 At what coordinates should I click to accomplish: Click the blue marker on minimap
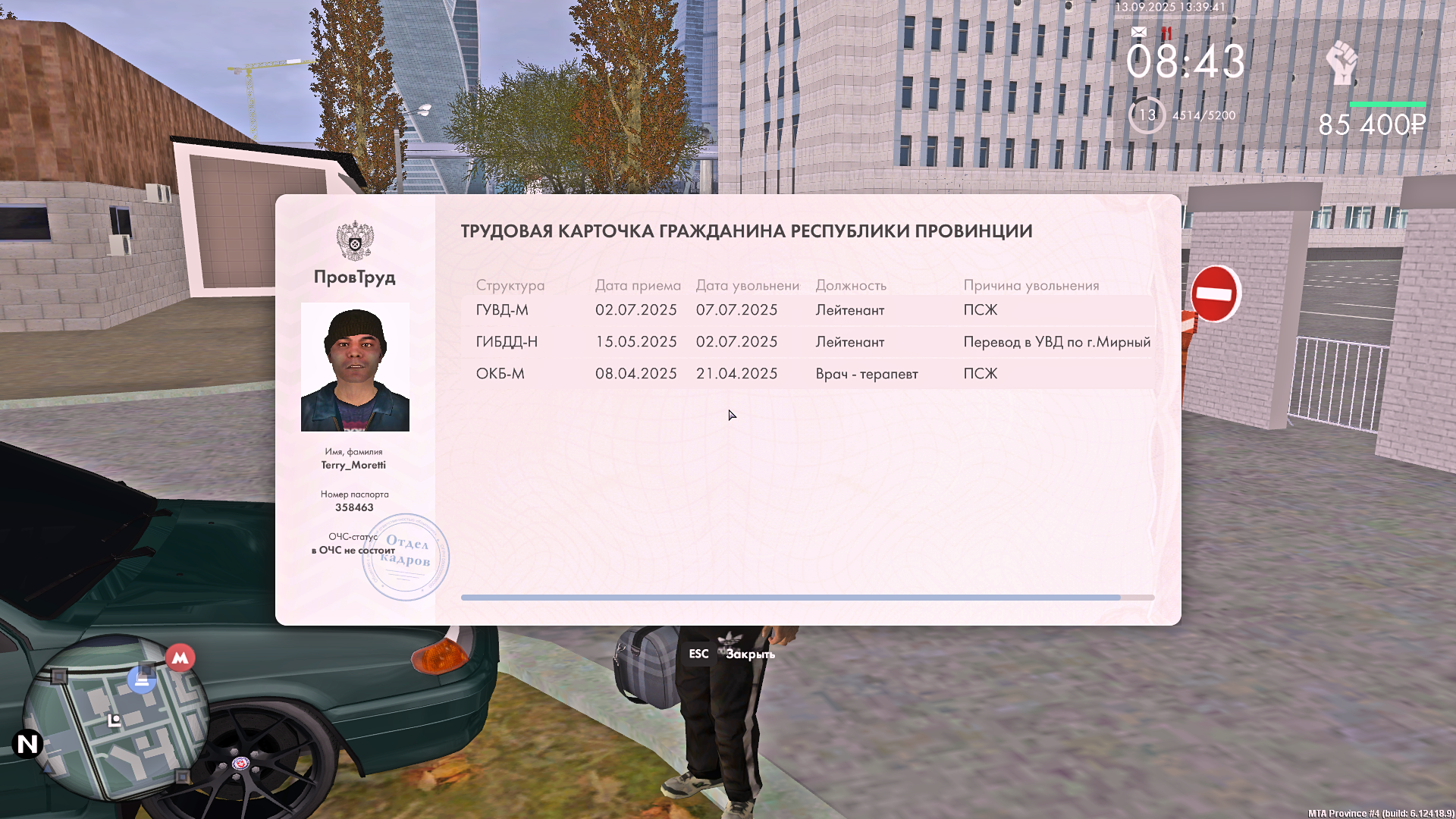click(x=142, y=679)
